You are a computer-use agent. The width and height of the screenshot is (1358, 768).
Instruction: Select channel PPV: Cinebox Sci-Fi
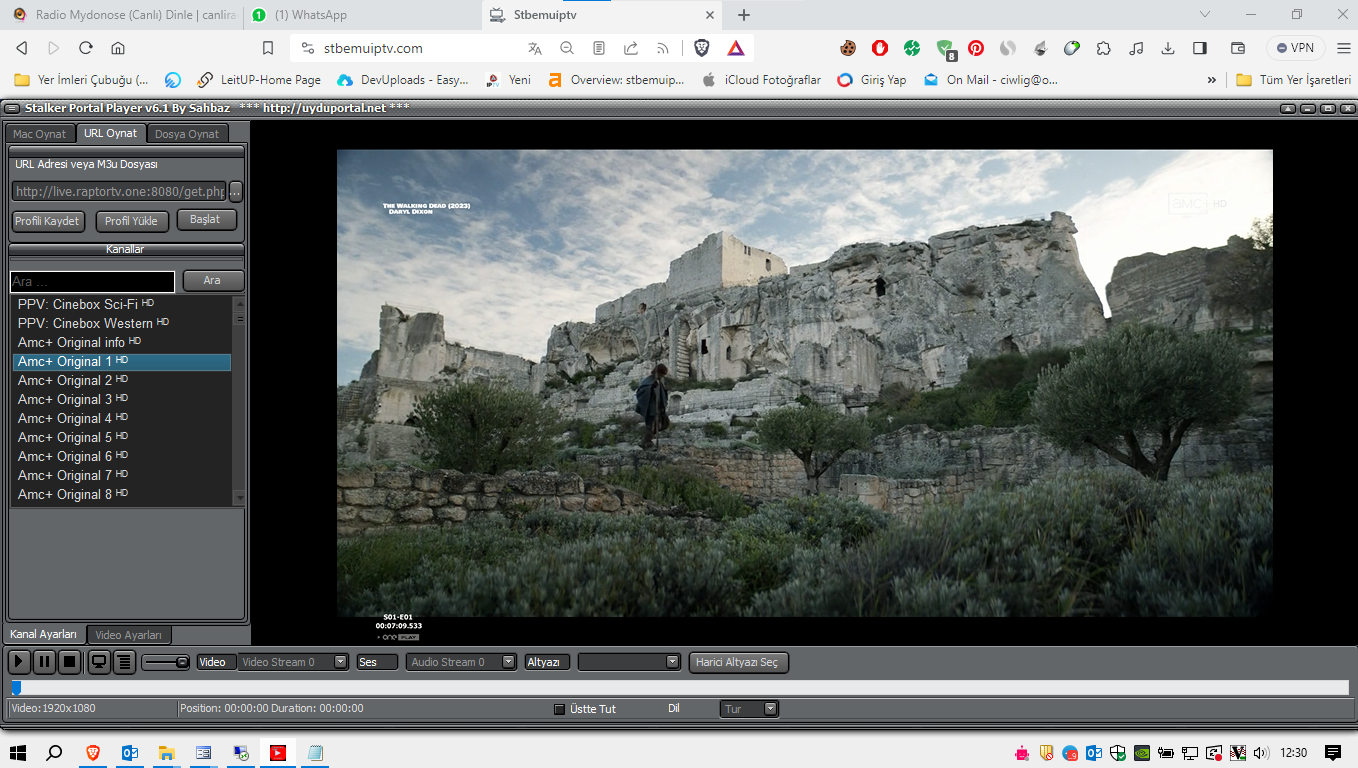click(122, 304)
